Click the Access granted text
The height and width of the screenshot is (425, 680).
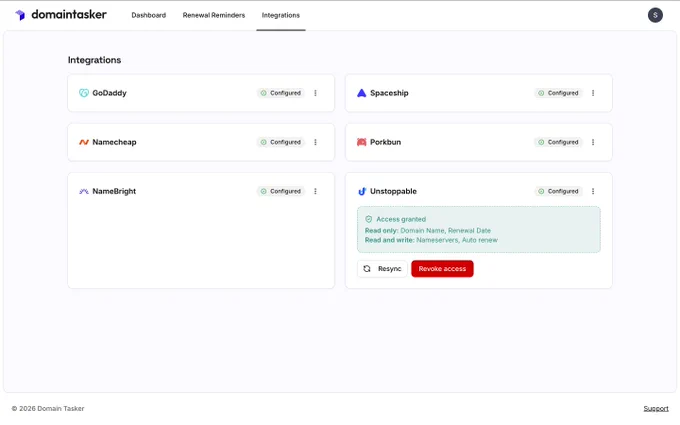coord(401,219)
